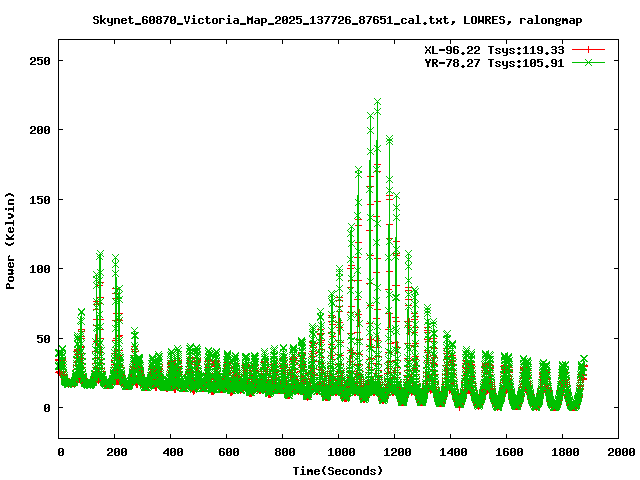Click the 1800 x-axis tick label

click(x=565, y=452)
